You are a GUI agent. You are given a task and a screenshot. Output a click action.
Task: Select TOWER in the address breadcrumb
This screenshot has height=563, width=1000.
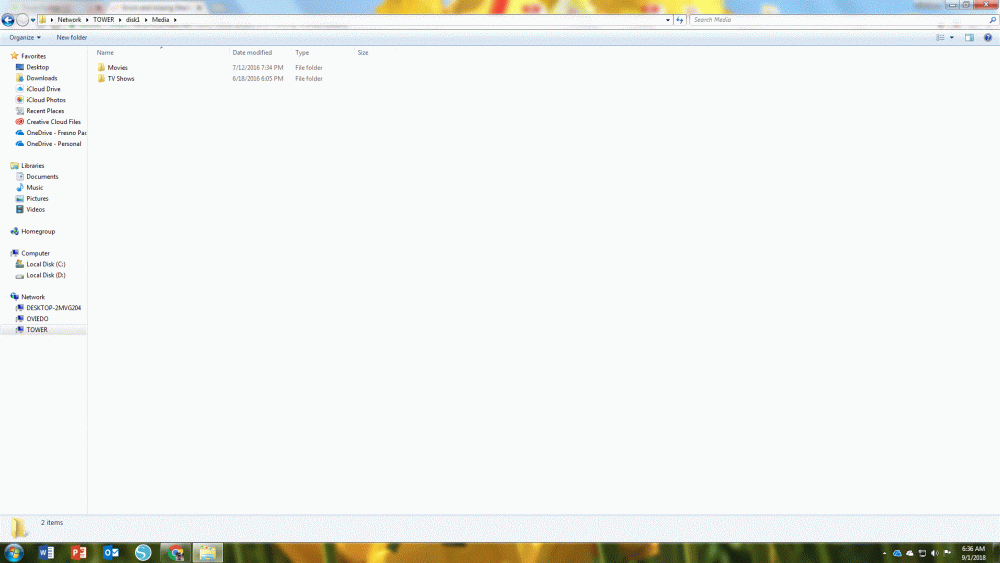click(103, 20)
